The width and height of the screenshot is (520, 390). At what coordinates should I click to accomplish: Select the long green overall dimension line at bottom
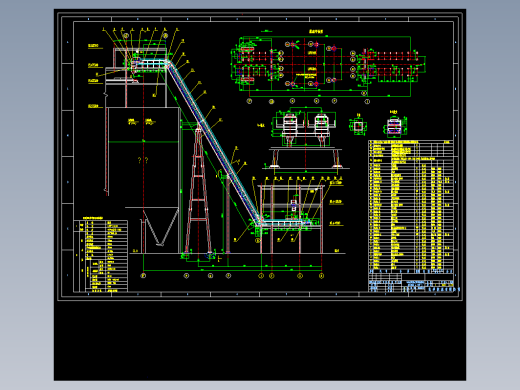tap(232, 271)
